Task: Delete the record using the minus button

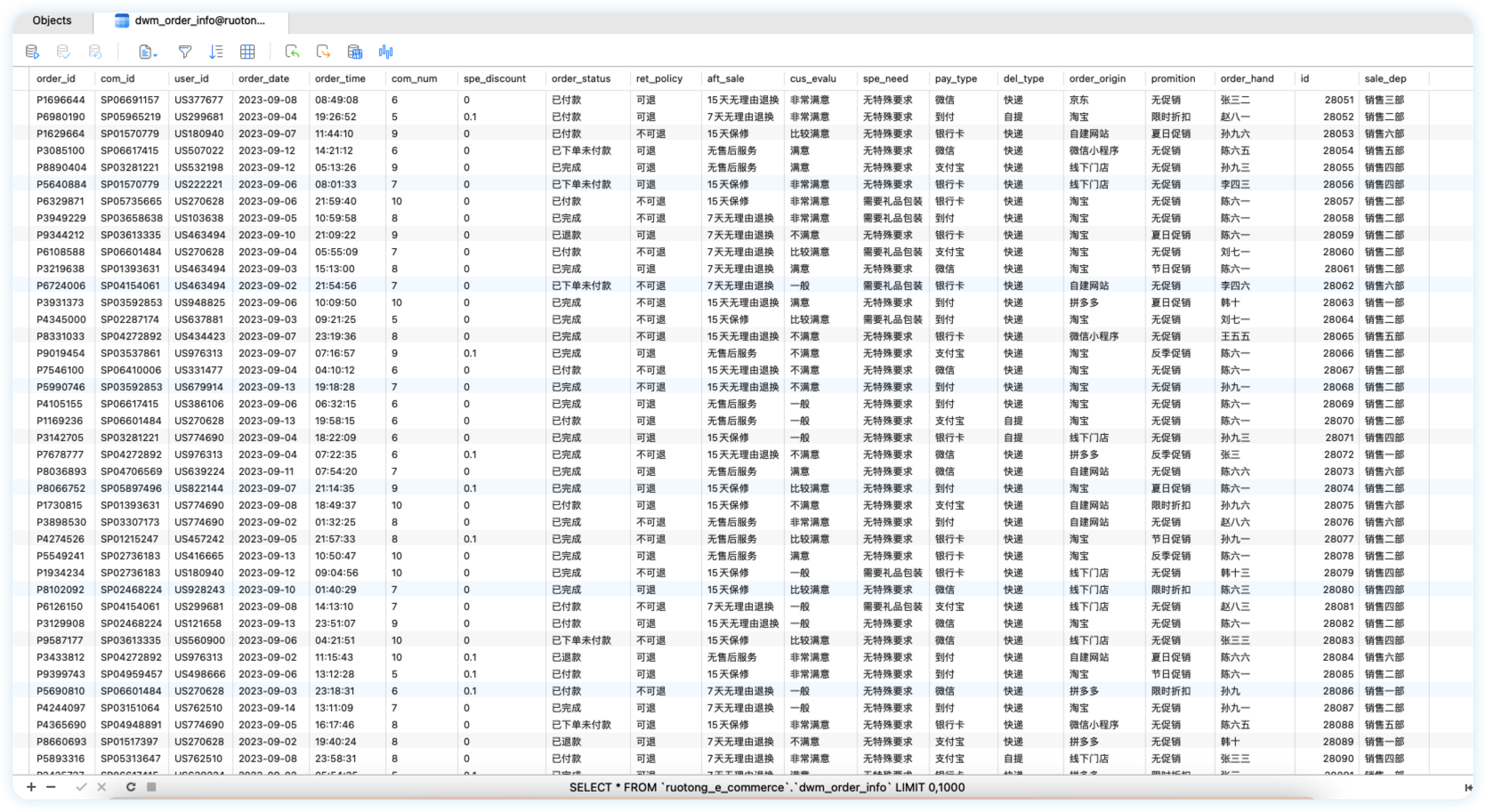Action: coord(51,787)
